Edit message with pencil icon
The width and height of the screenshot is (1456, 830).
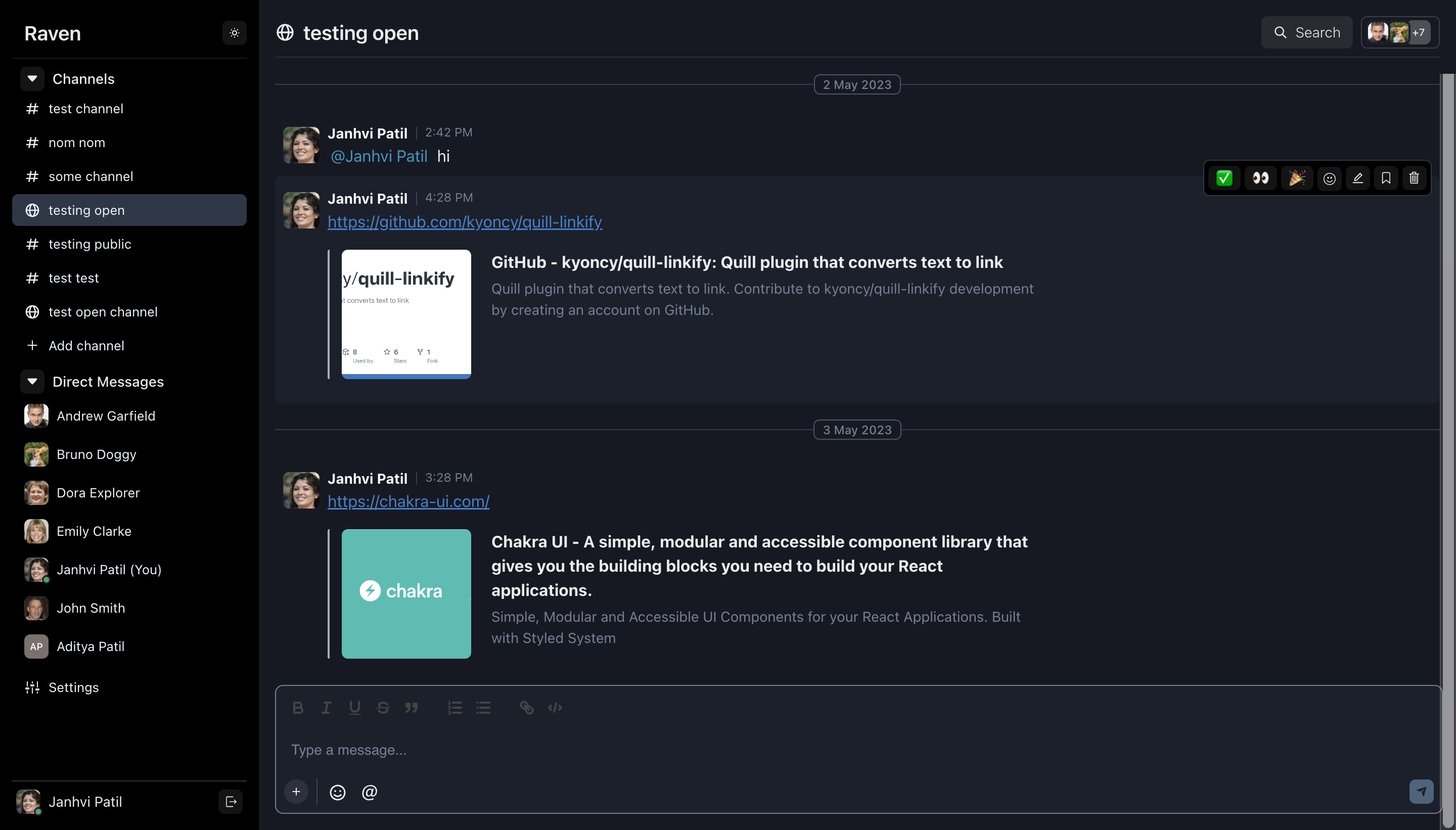click(1357, 178)
